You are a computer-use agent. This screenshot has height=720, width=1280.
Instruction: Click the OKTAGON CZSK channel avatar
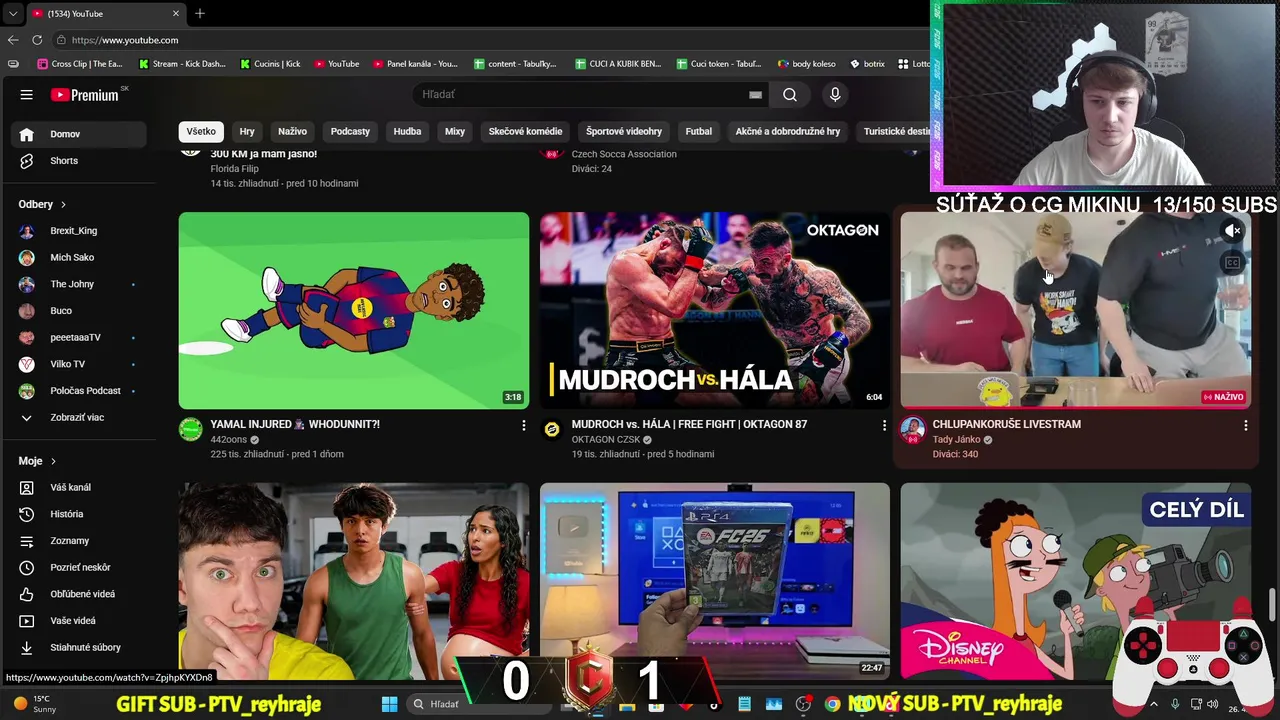(551, 430)
